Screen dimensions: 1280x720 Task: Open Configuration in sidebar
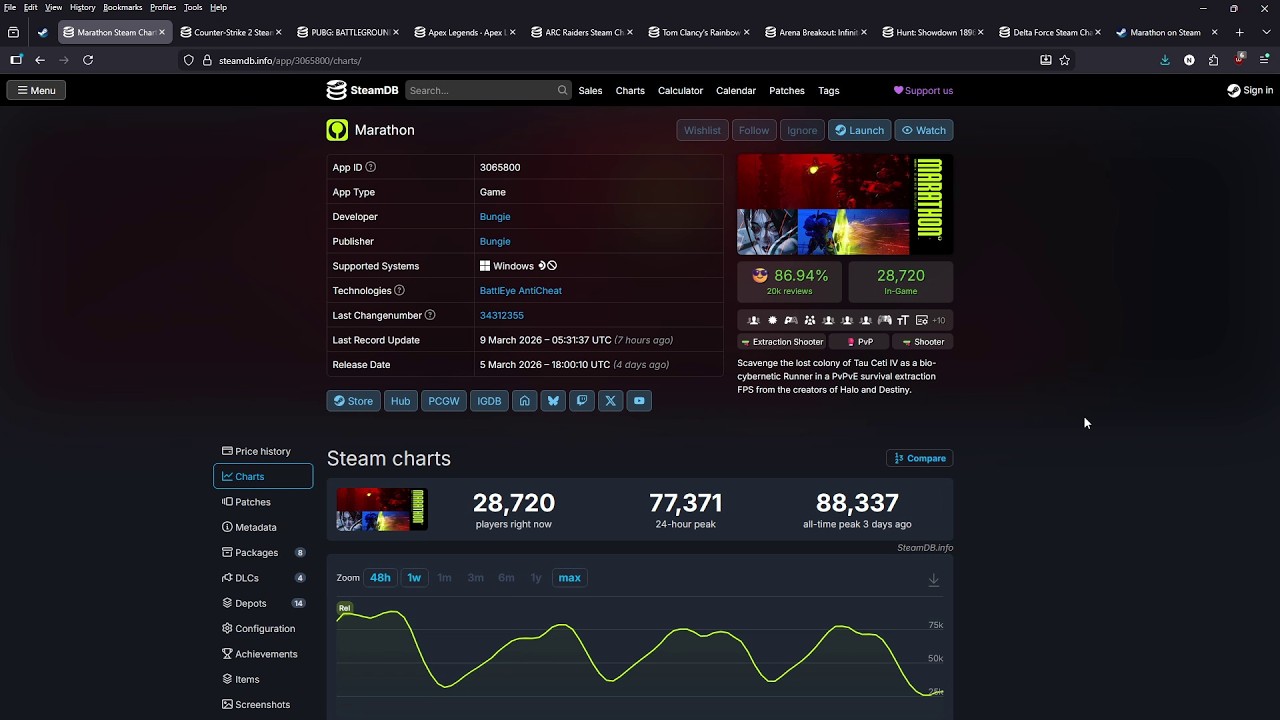[x=263, y=629]
